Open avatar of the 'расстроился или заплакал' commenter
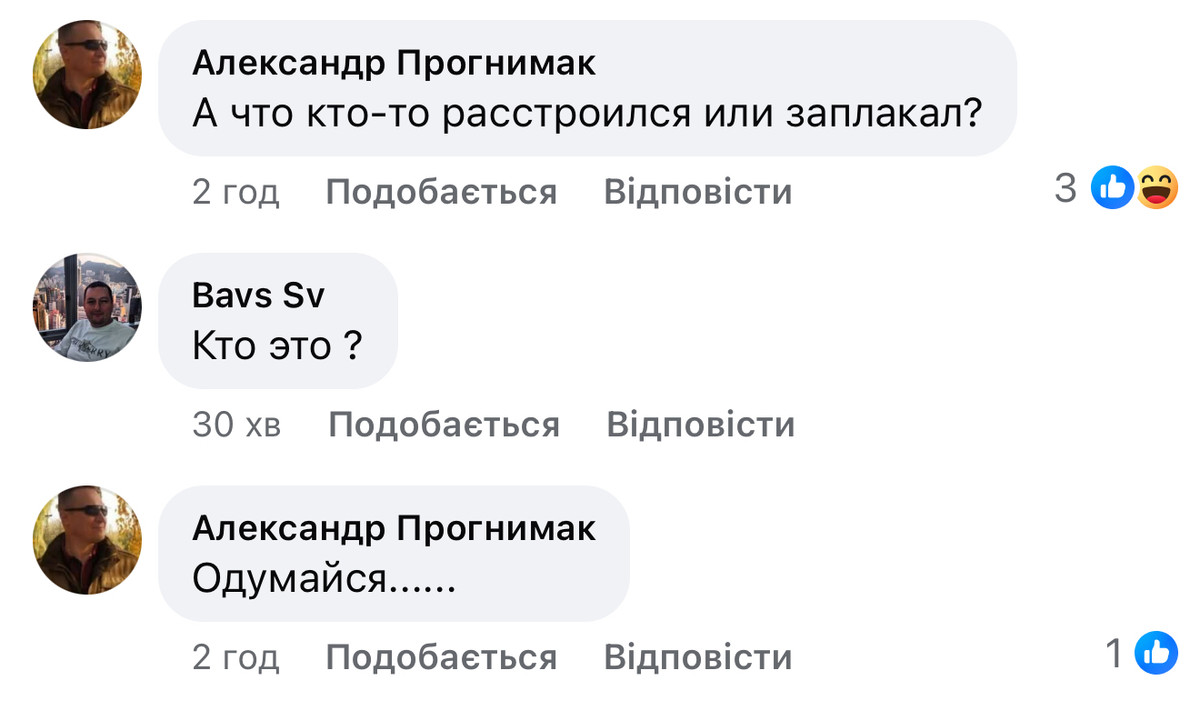 tap(88, 75)
